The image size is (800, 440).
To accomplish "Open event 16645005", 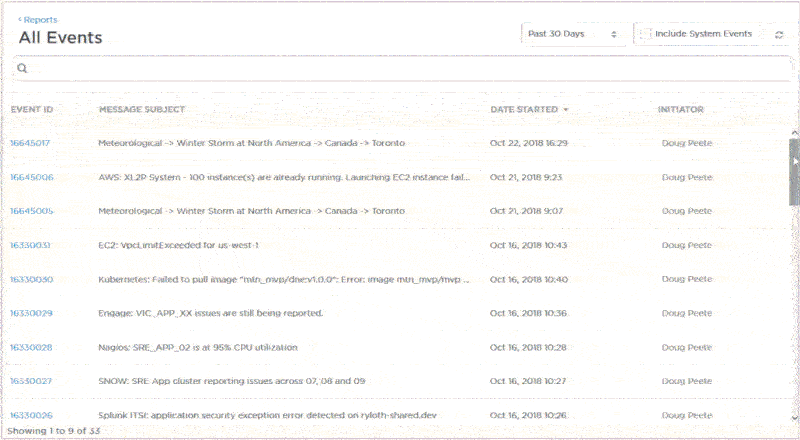I will (x=32, y=211).
